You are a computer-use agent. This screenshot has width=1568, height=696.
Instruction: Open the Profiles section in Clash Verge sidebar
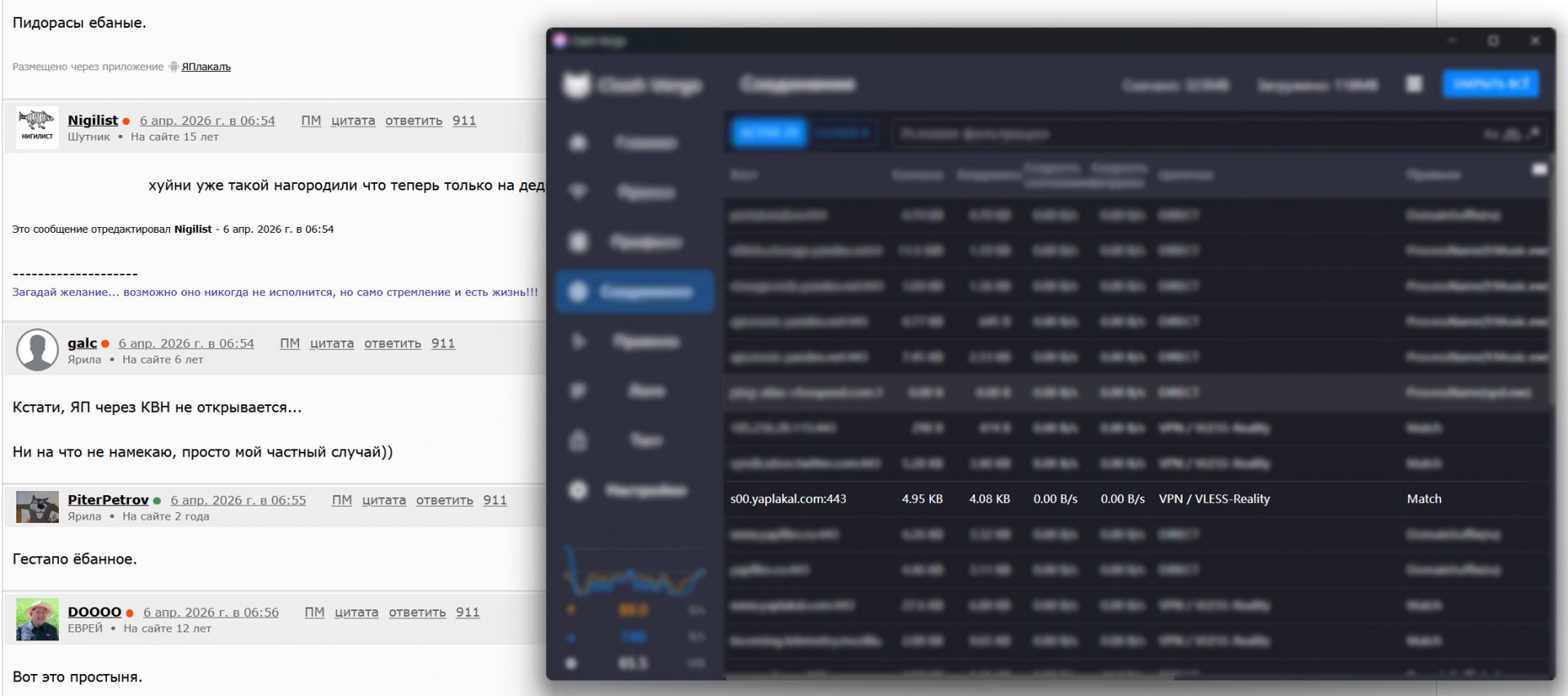tap(635, 242)
